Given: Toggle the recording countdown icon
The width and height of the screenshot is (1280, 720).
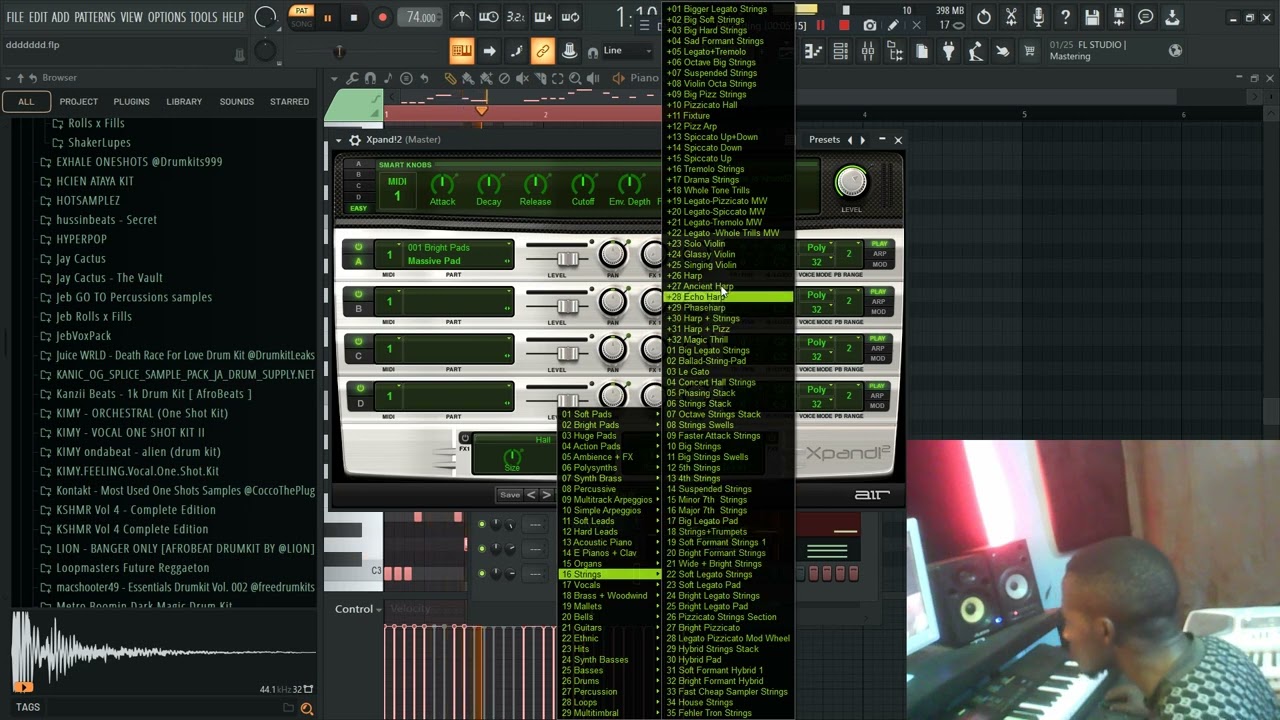Looking at the screenshot, I should coord(515,17).
